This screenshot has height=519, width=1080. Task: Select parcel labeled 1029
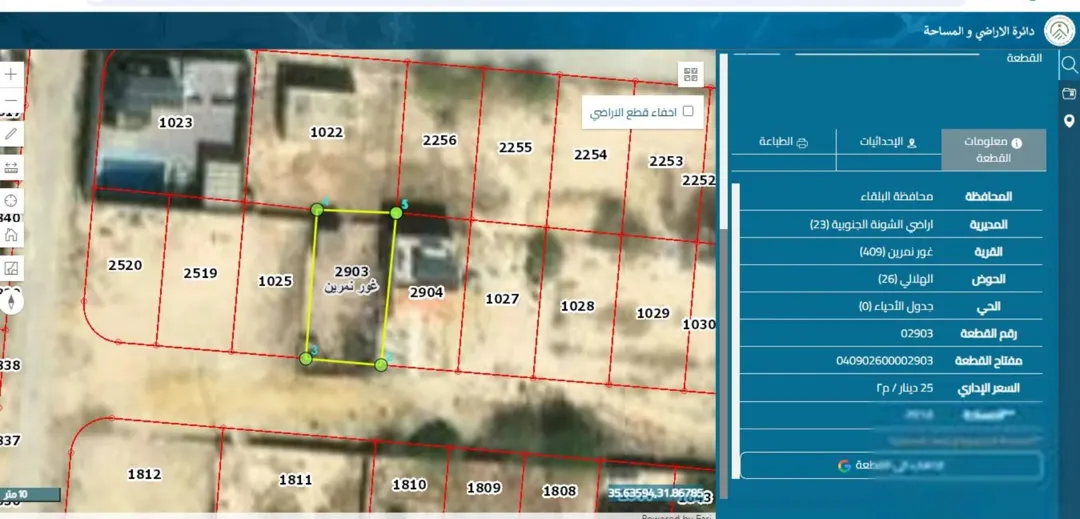click(x=653, y=313)
